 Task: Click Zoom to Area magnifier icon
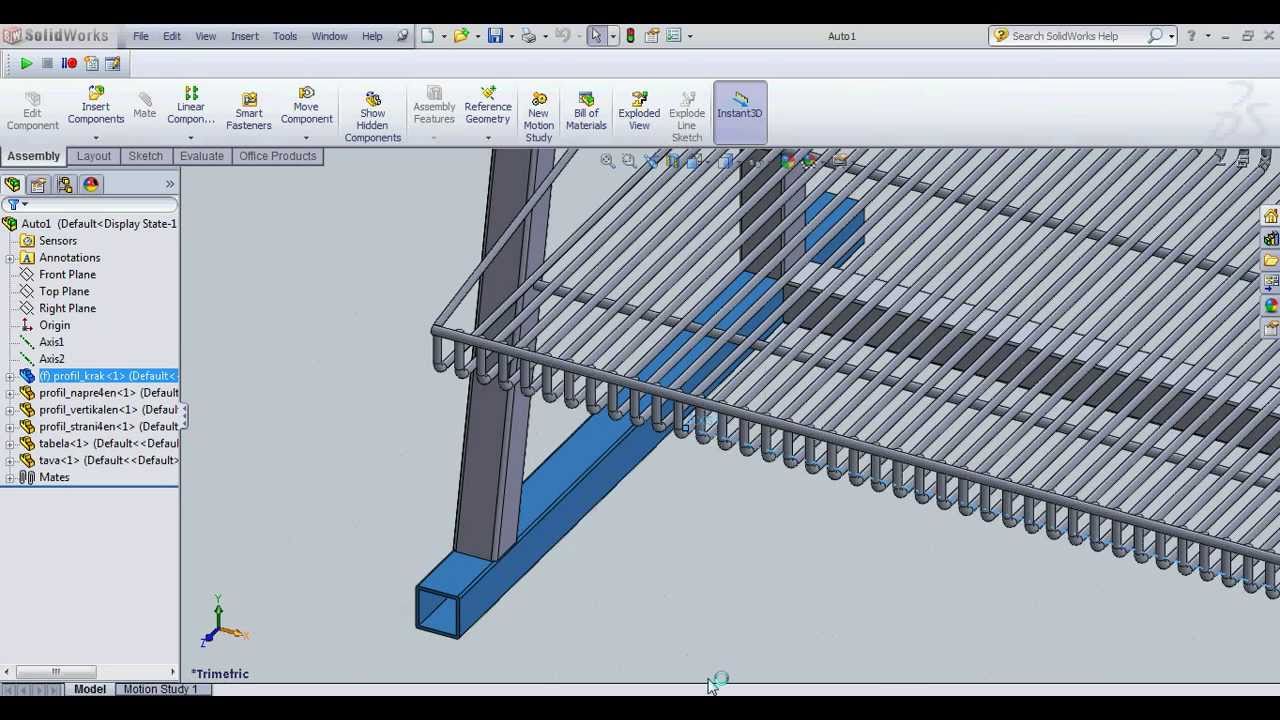(629, 161)
